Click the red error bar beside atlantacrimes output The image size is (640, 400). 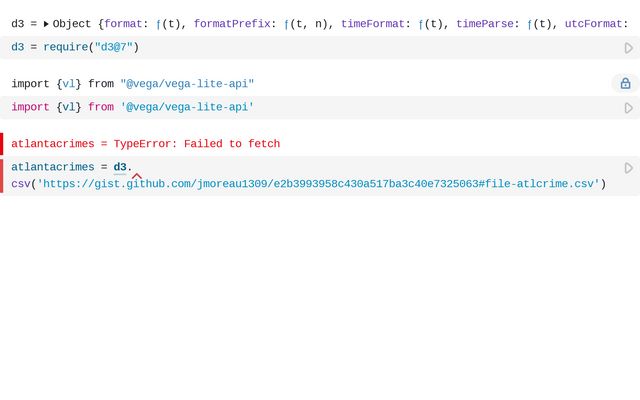[2, 144]
